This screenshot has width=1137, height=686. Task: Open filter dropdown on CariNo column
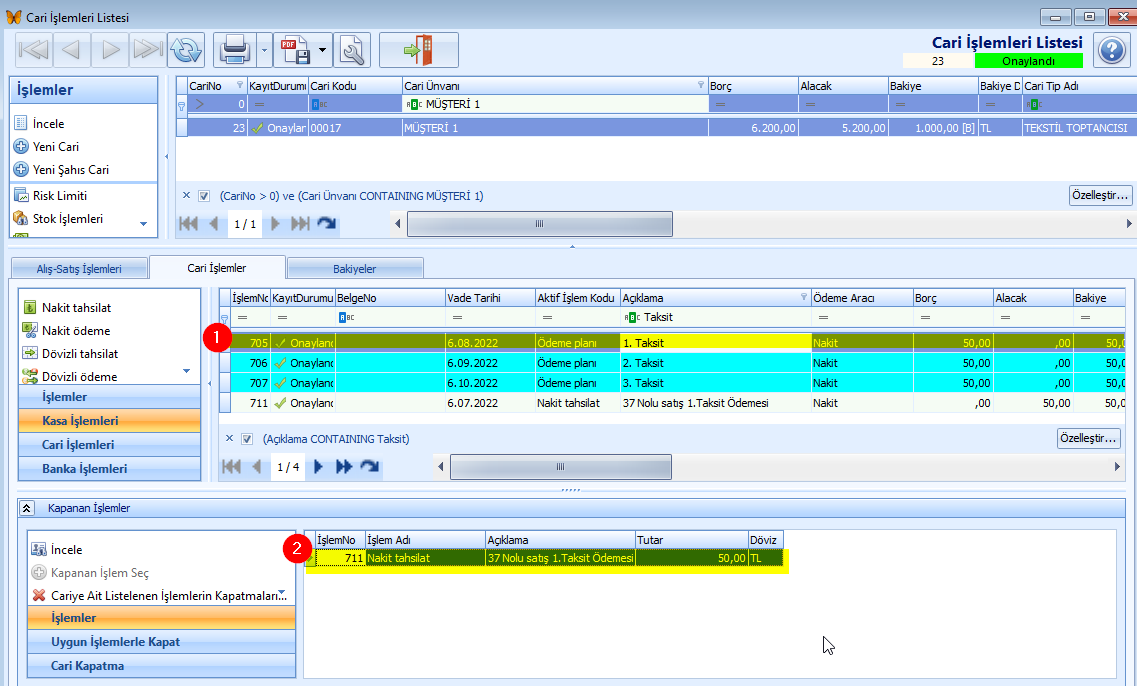coord(240,85)
